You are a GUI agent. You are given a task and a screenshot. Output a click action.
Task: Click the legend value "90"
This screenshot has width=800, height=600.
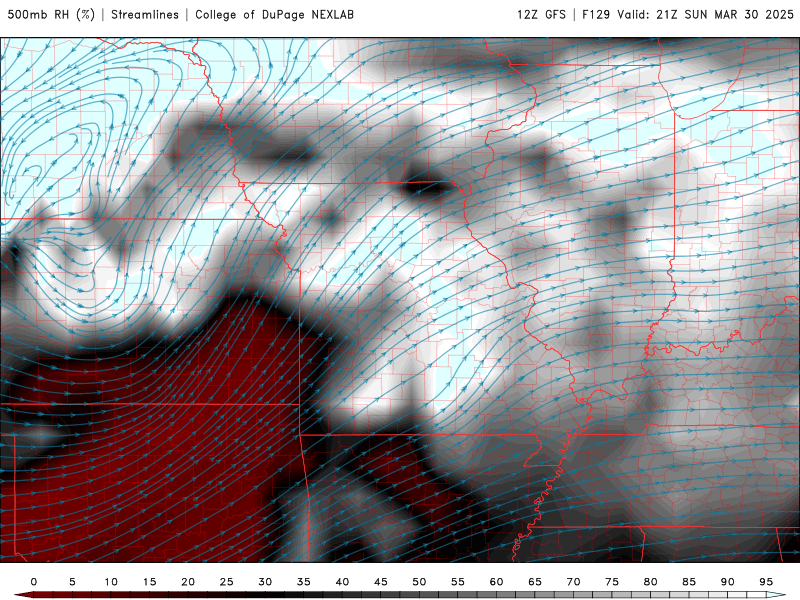(x=727, y=582)
